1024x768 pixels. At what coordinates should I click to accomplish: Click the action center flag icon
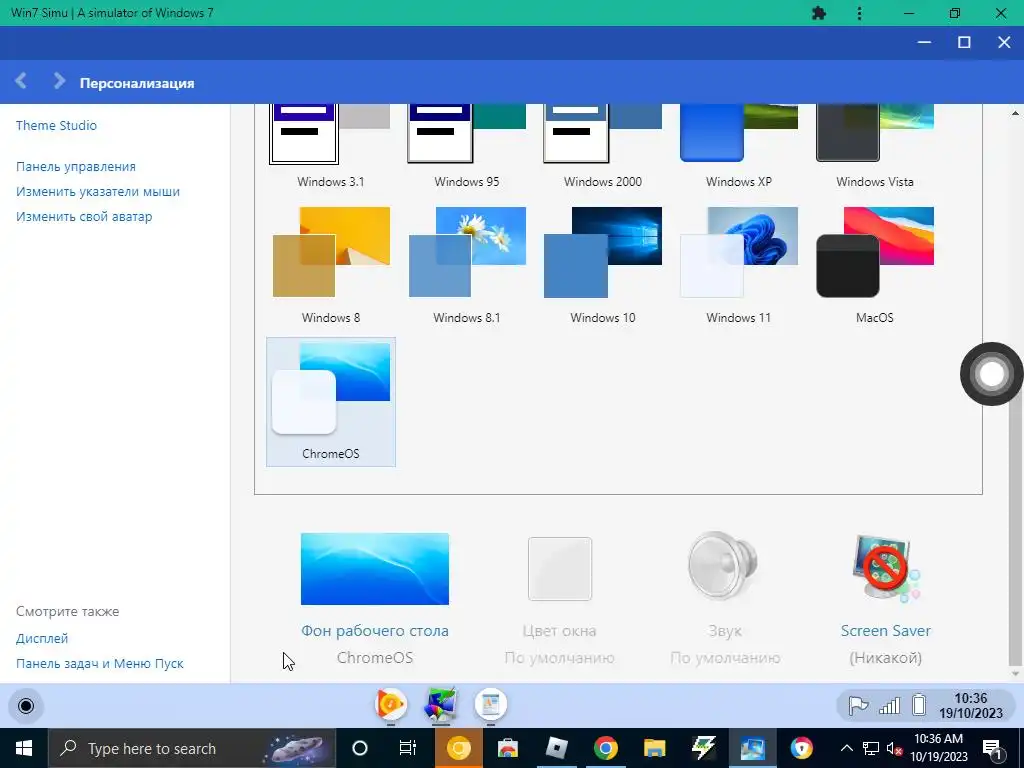[857, 705]
